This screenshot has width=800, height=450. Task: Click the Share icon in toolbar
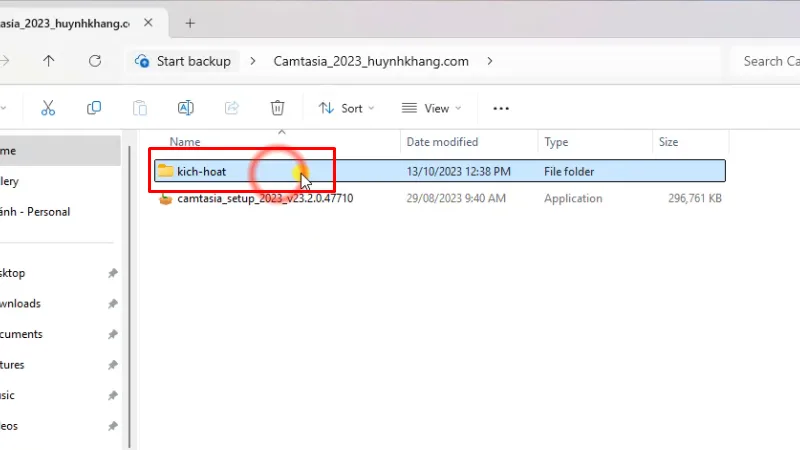[x=232, y=108]
